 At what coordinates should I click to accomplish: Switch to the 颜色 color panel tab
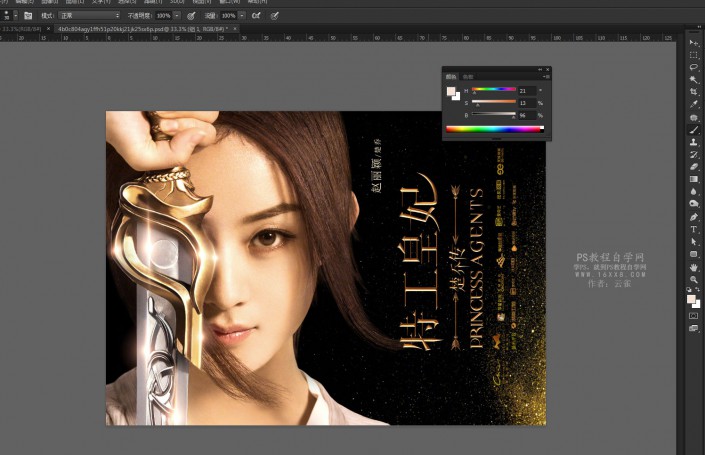451,77
